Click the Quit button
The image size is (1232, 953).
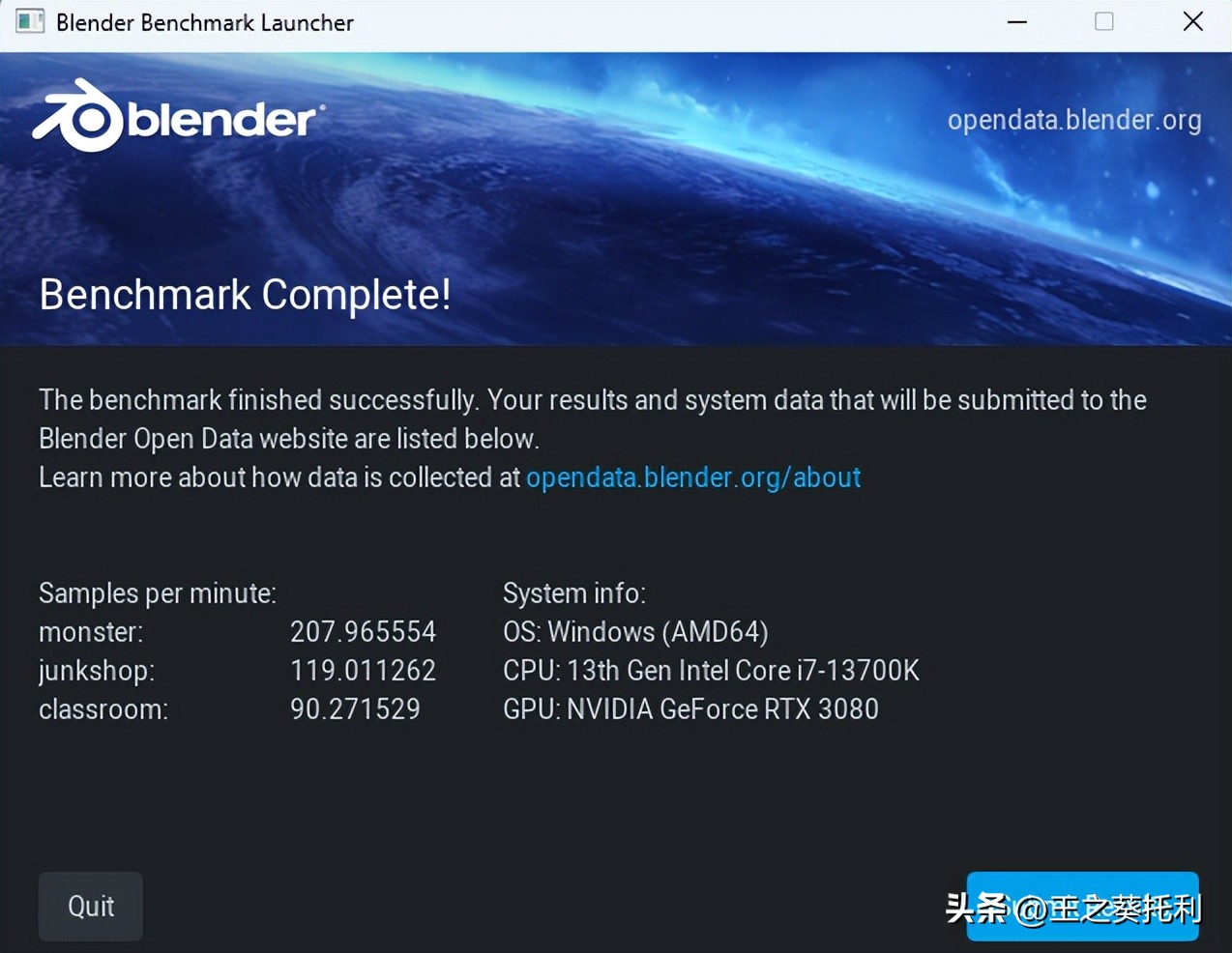91,907
